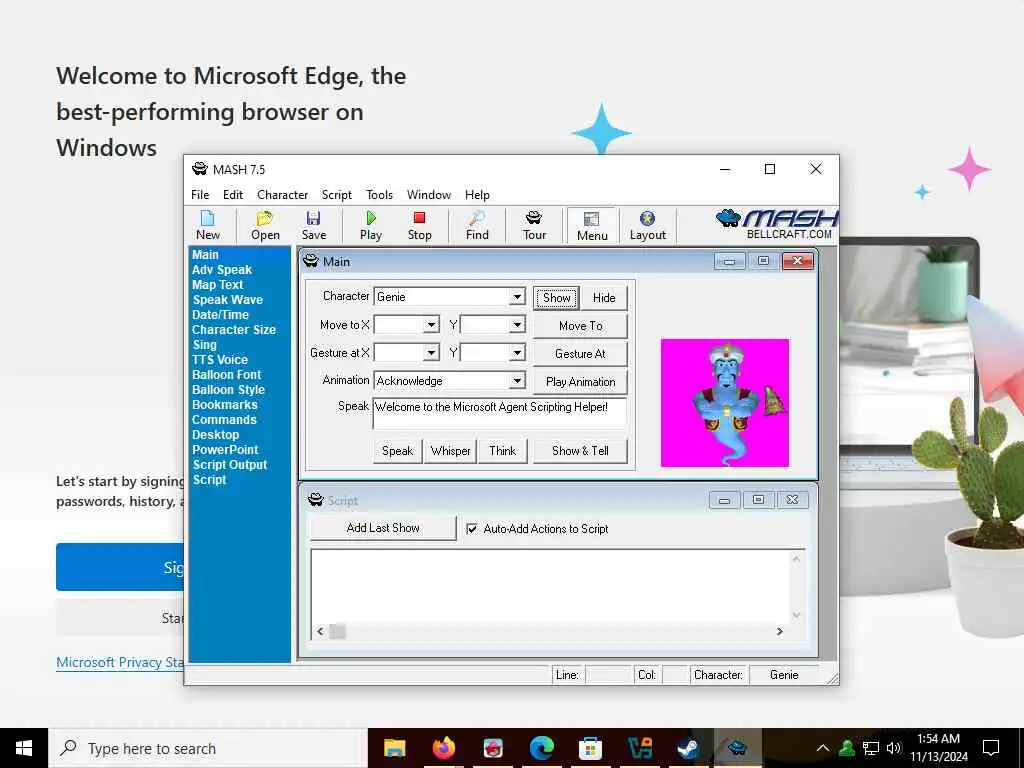Open the Window menu
This screenshot has width=1024, height=768.
coord(428,195)
